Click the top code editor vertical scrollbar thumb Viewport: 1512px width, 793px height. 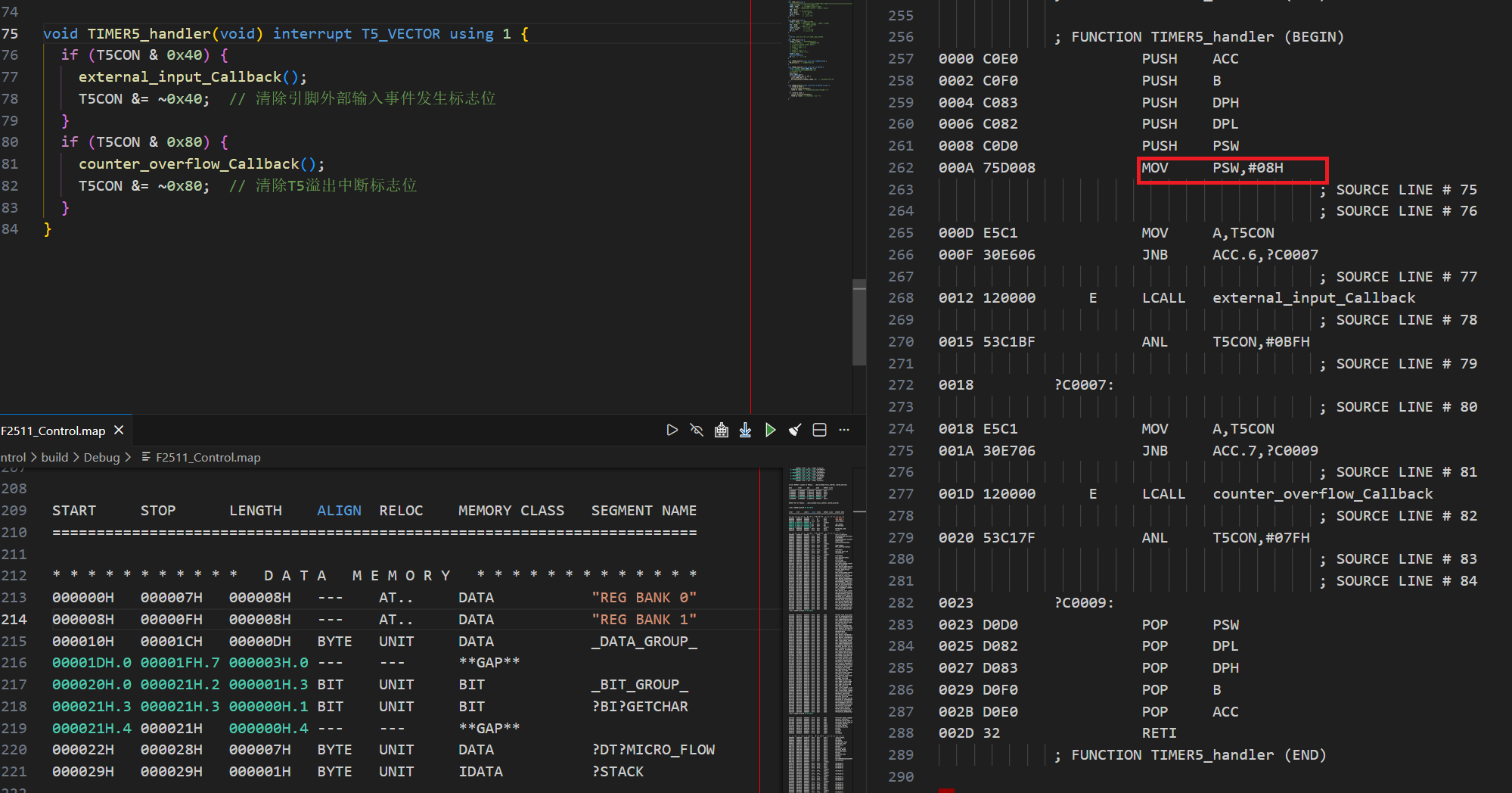(858, 322)
